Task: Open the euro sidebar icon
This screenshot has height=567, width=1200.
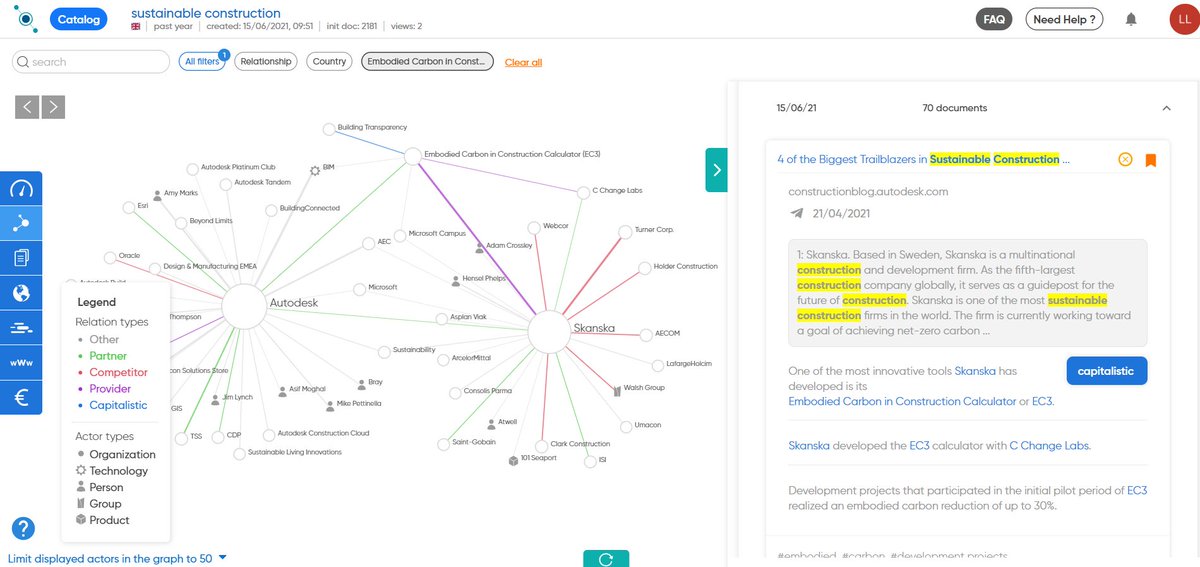Action: point(21,398)
